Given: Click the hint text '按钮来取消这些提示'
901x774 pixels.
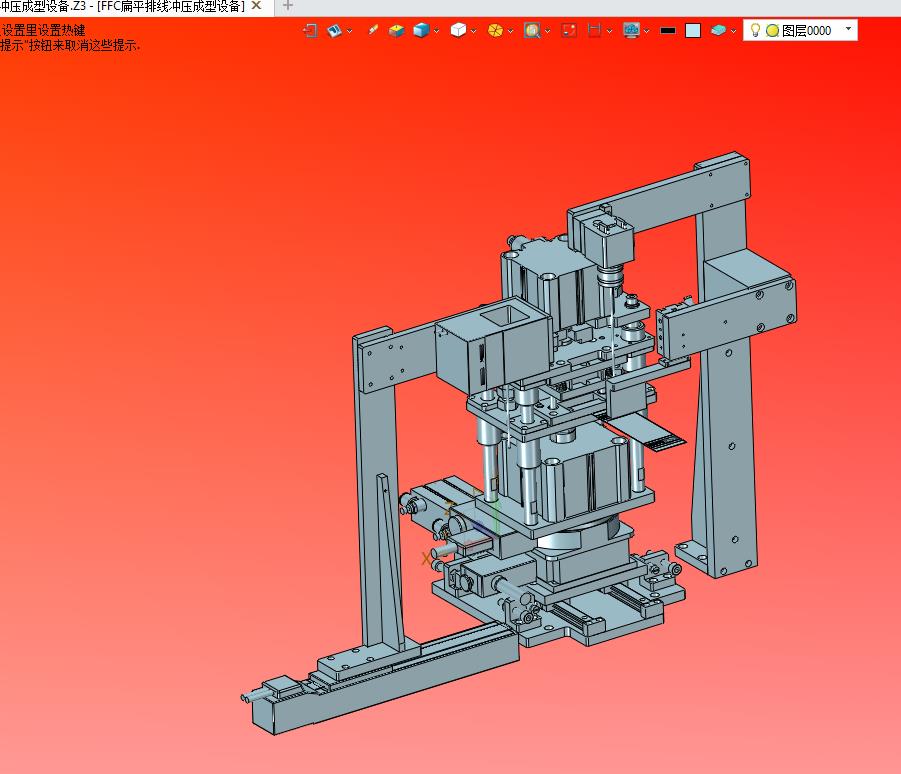Looking at the screenshot, I should click(x=83, y=45).
